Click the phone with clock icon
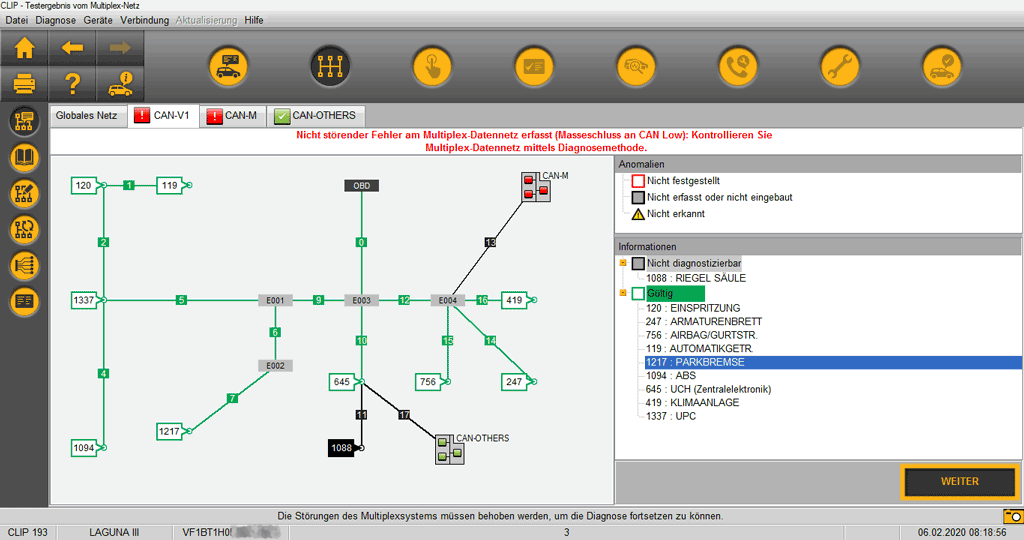The height and width of the screenshot is (540, 1024). tap(737, 67)
